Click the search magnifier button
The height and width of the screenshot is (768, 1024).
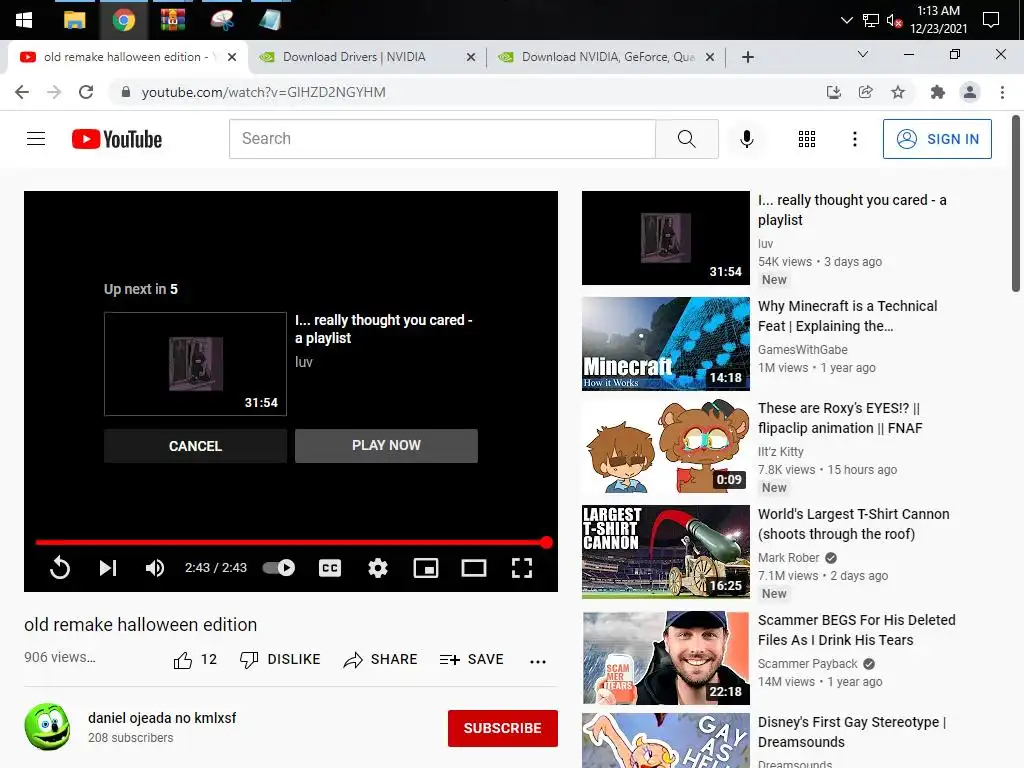point(686,138)
